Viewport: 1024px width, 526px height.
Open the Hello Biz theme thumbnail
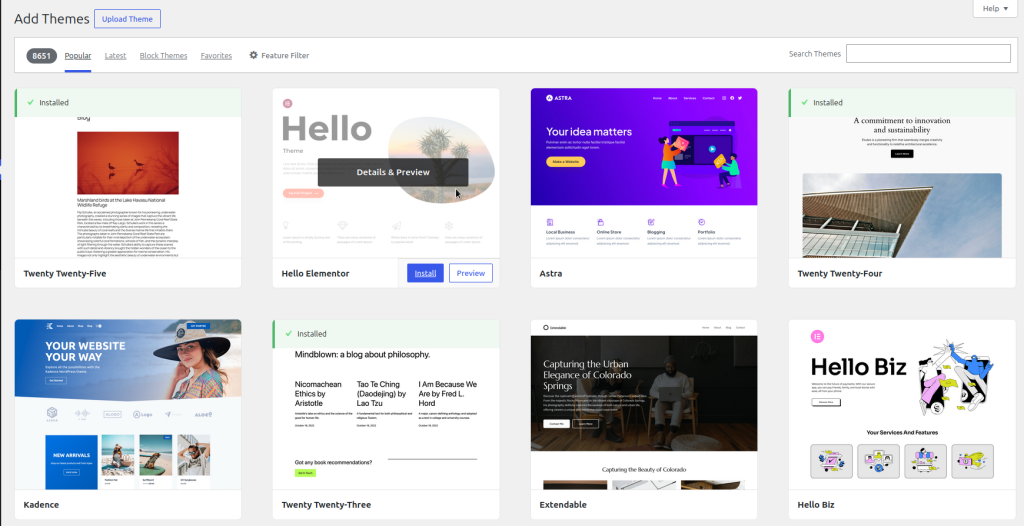[x=902, y=404]
